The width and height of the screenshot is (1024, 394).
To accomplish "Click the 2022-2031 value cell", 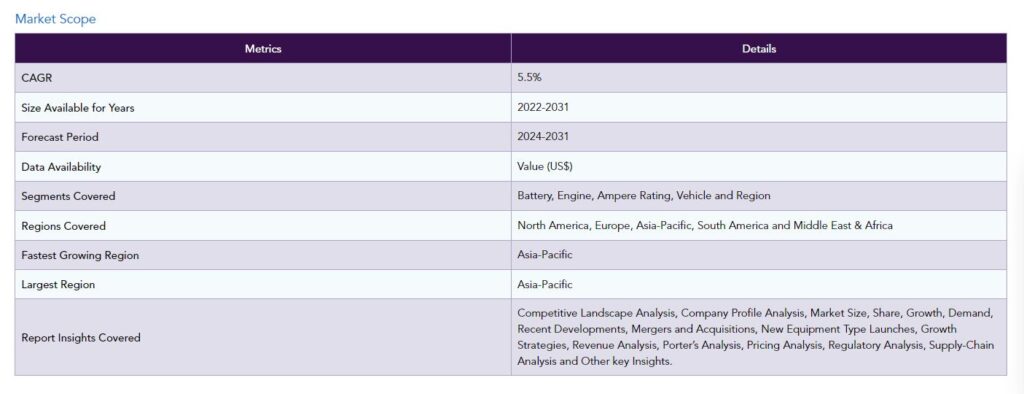I will 759,108.
